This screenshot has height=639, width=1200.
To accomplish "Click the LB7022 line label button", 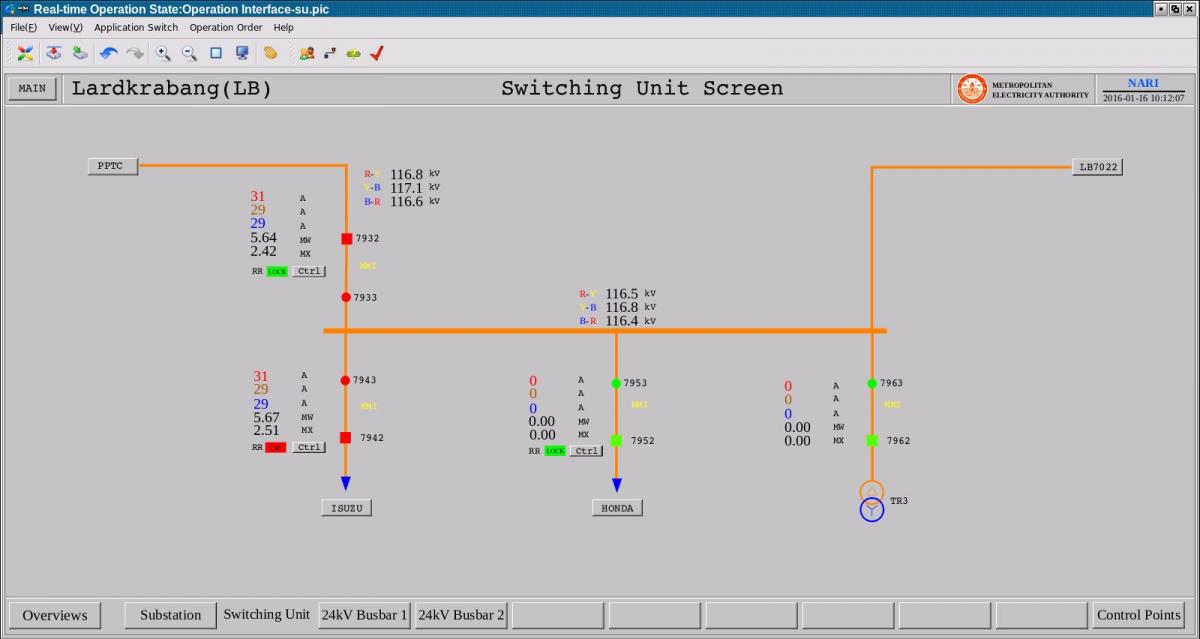I will pyautogui.click(x=1097, y=167).
